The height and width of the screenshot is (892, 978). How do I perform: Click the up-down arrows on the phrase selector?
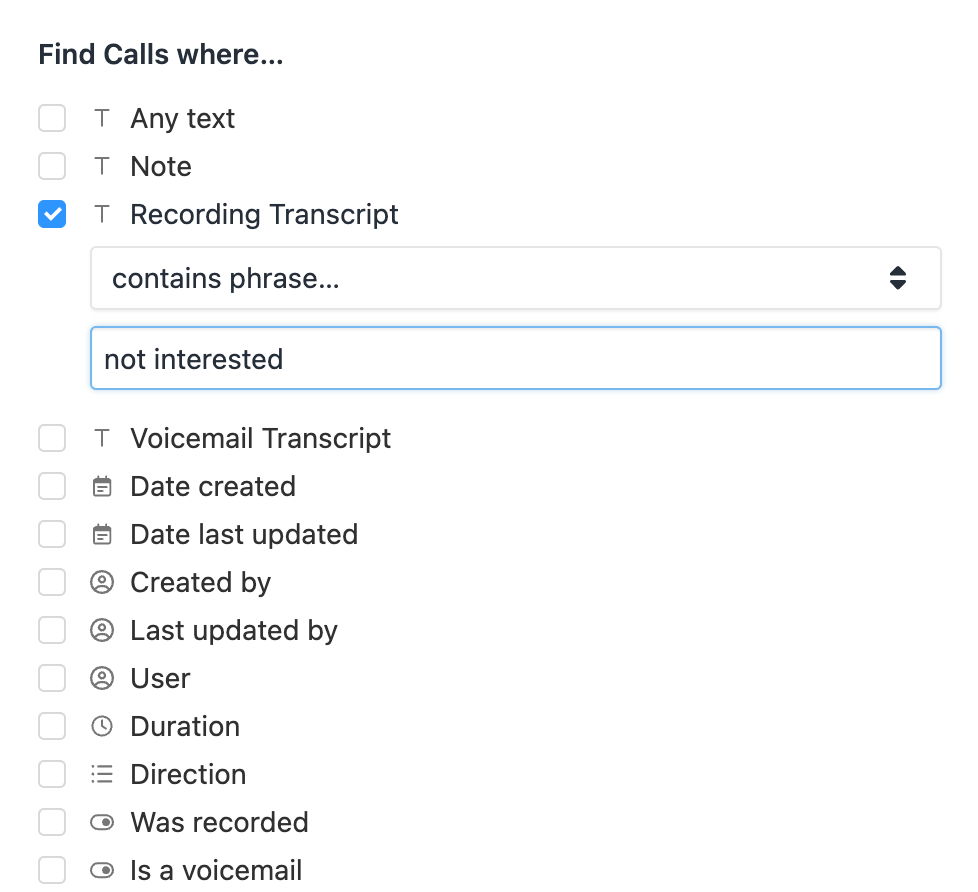point(897,278)
